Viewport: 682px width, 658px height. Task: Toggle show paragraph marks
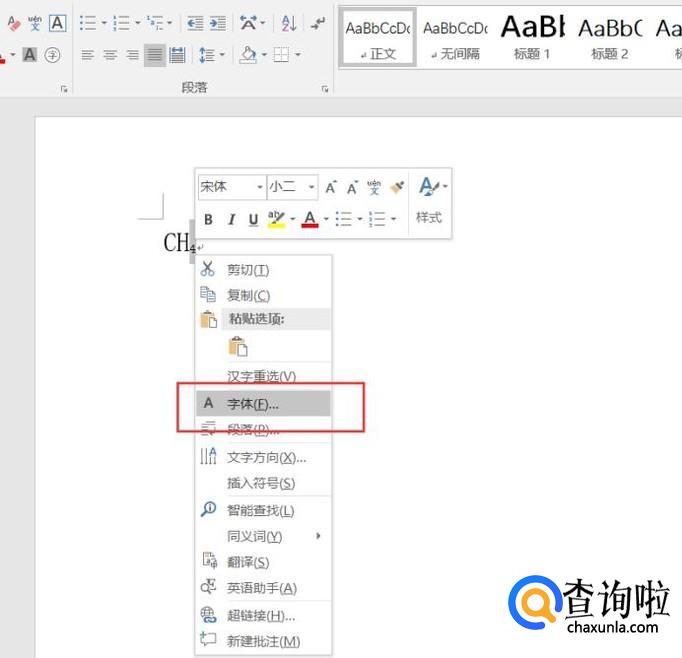[x=318, y=23]
